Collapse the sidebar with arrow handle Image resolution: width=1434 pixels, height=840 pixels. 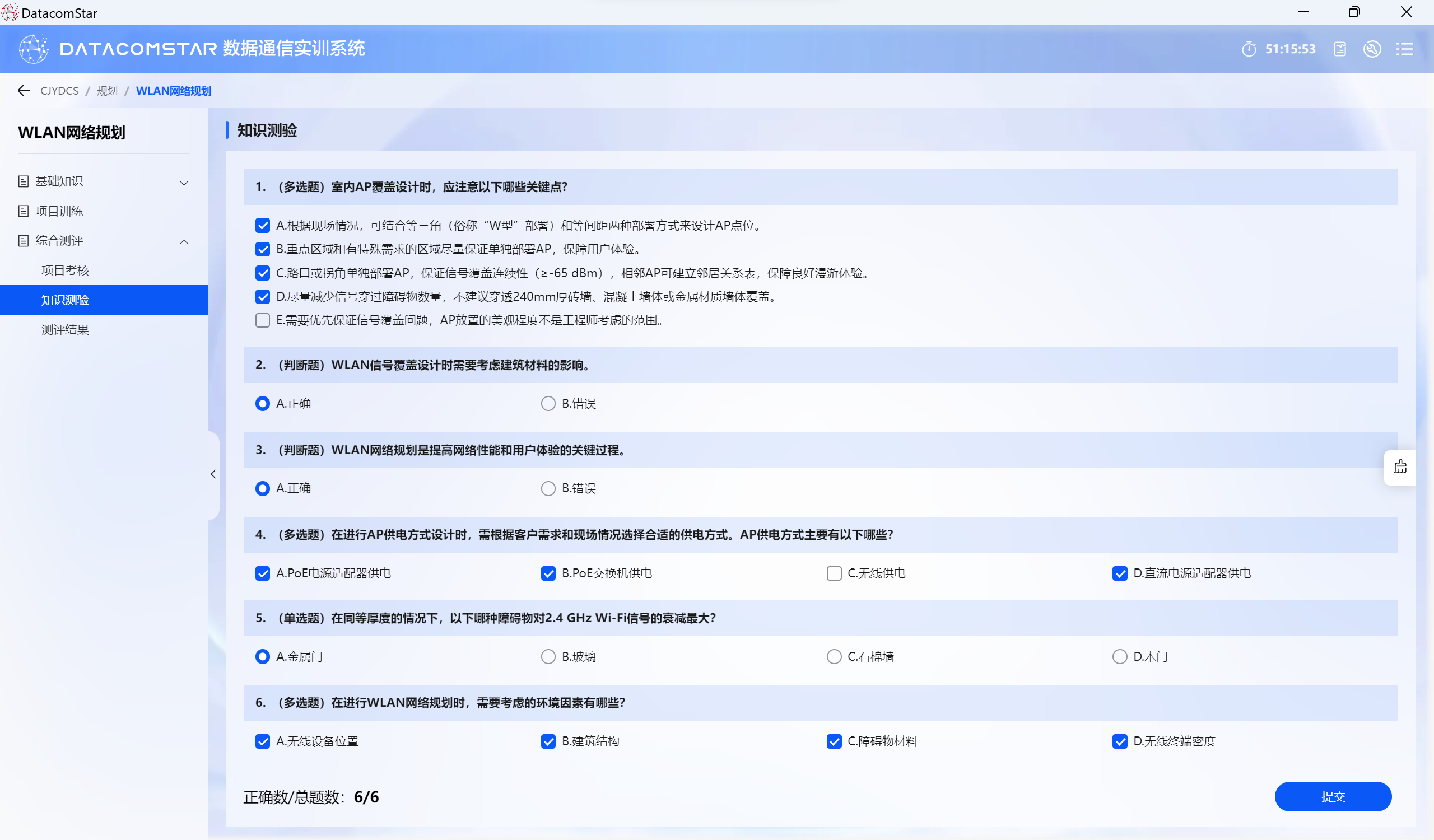pos(213,474)
